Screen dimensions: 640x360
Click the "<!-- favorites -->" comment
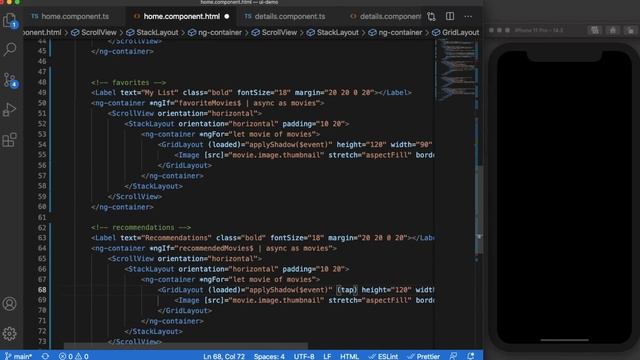pos(129,82)
